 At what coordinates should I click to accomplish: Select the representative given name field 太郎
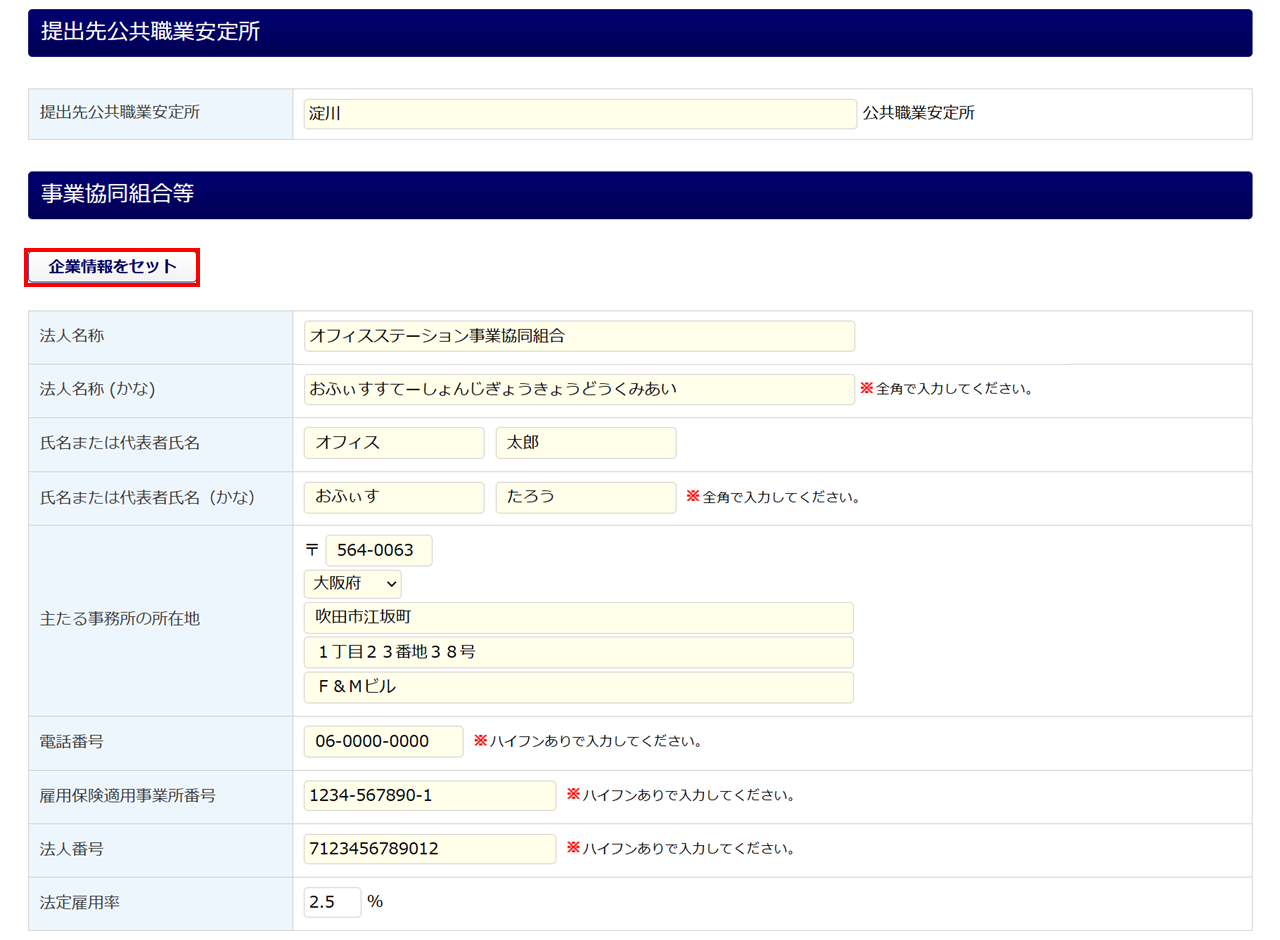(585, 443)
